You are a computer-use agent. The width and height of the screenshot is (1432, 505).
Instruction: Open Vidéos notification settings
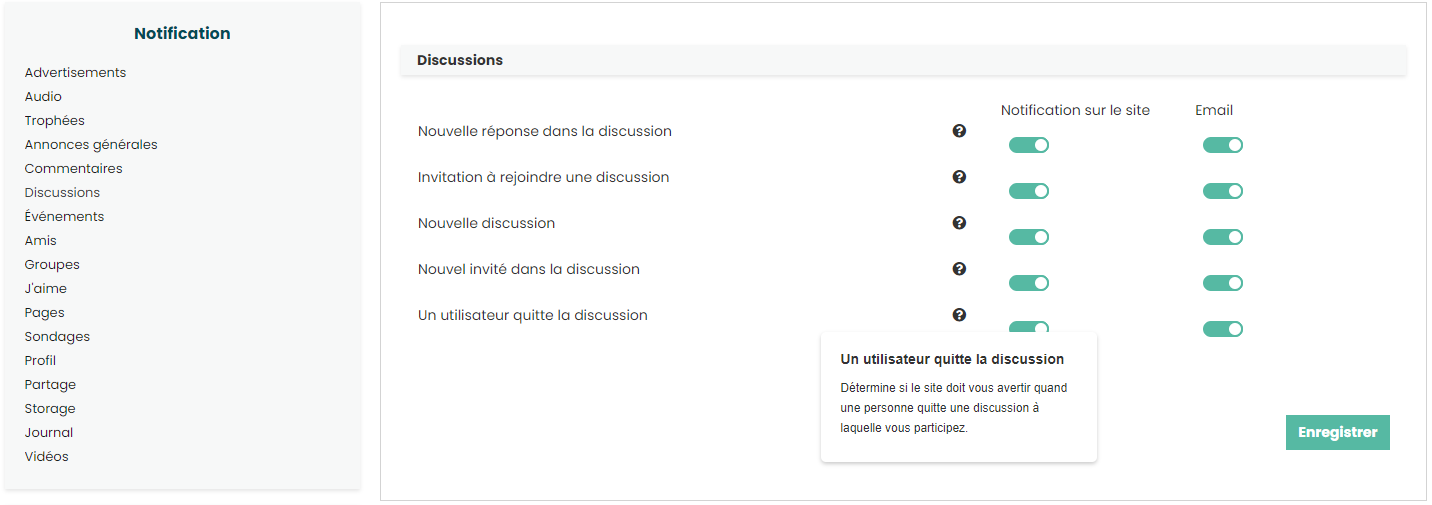pos(47,457)
